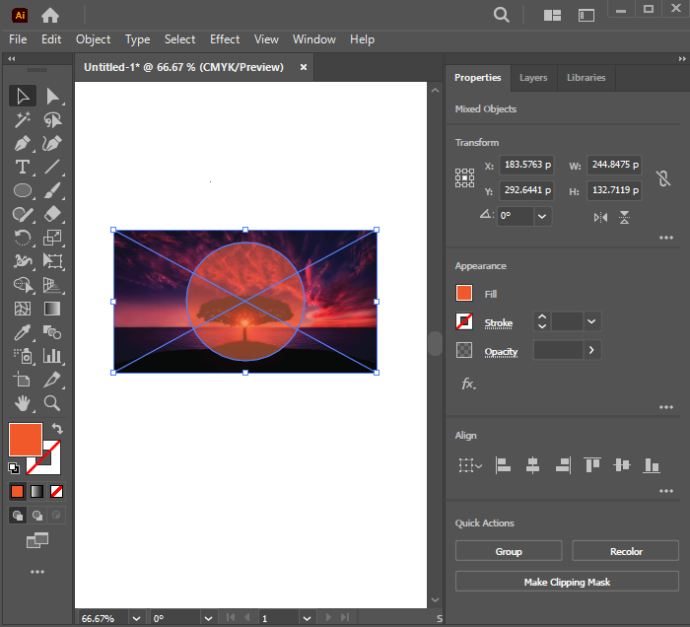Click Make Clipping Mask button
690x627 pixels.
pos(567,582)
